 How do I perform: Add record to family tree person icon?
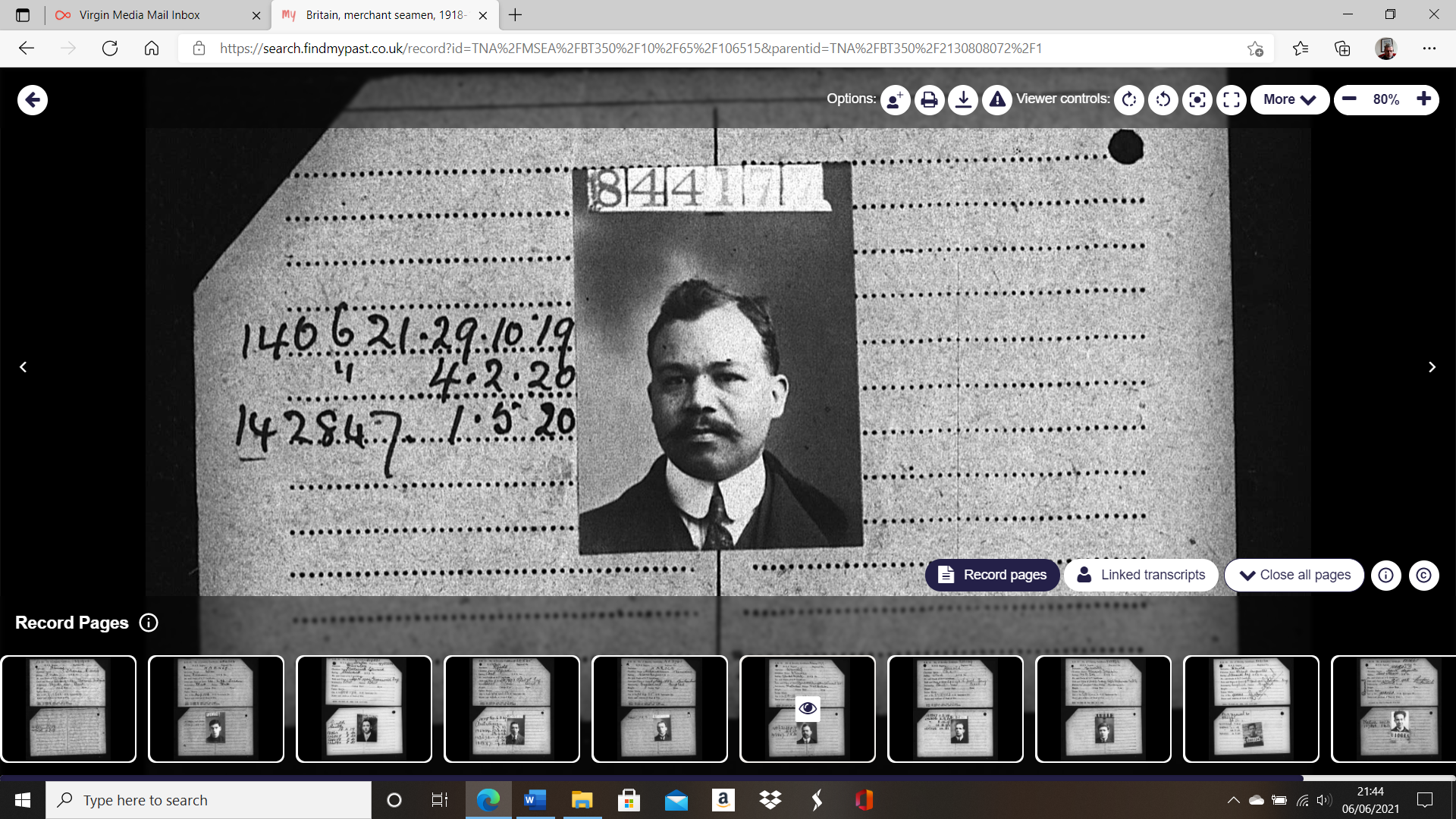pyautogui.click(x=895, y=99)
